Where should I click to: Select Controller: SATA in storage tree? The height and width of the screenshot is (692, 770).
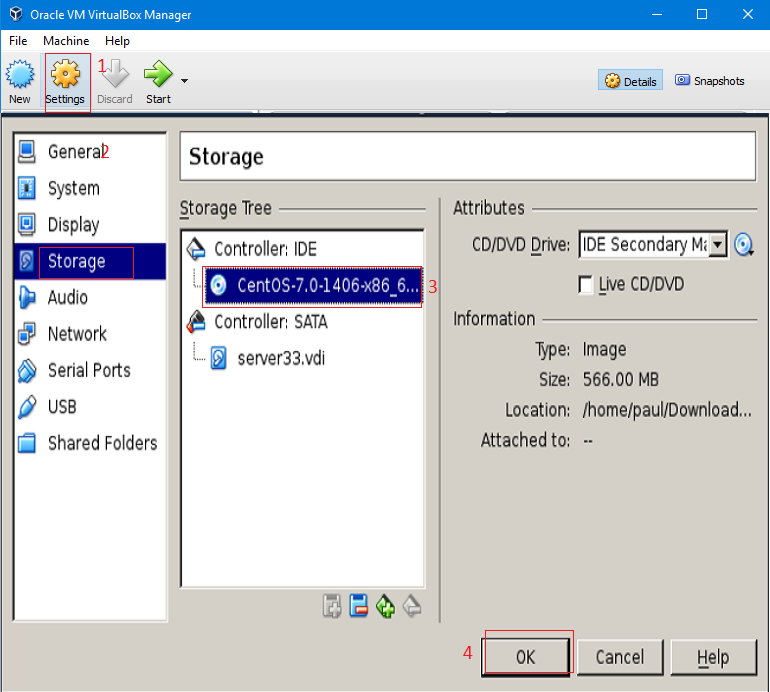(271, 322)
